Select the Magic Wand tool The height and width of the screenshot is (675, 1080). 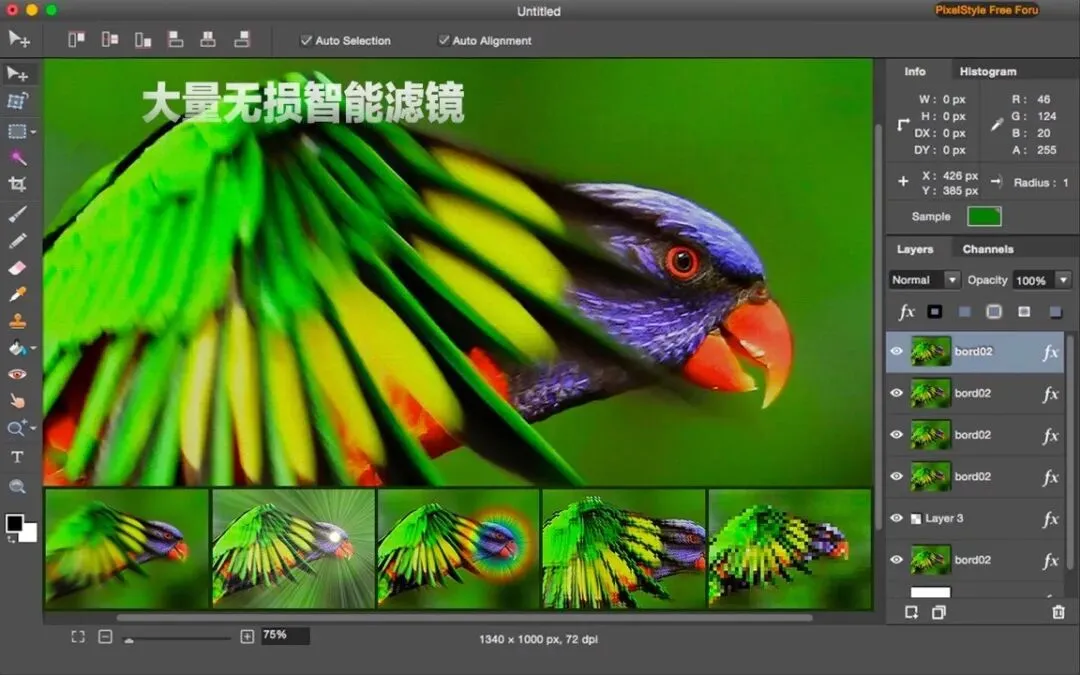[19, 158]
